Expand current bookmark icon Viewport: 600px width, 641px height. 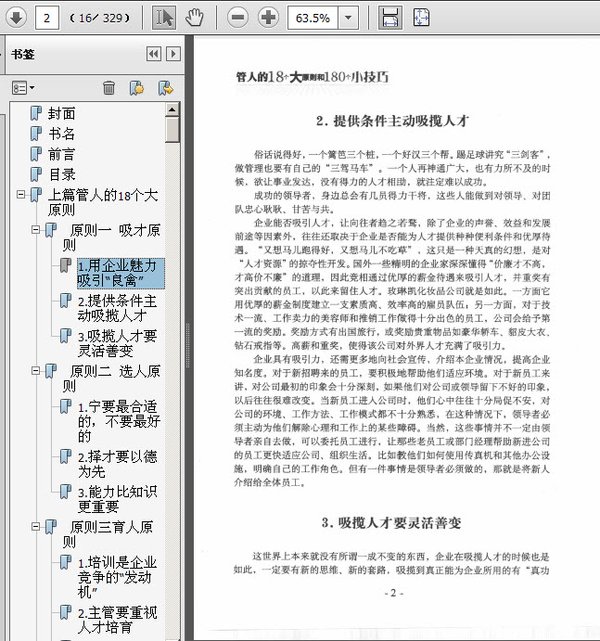click(166, 87)
